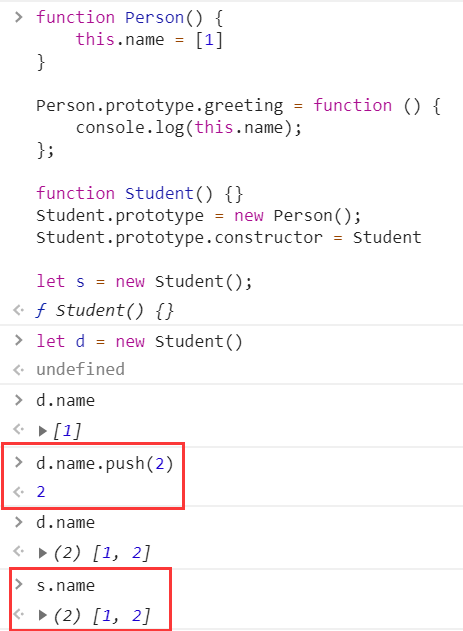The width and height of the screenshot is (463, 631).
Task: Click the console.log(this.name); line
Action: click(x=189, y=128)
